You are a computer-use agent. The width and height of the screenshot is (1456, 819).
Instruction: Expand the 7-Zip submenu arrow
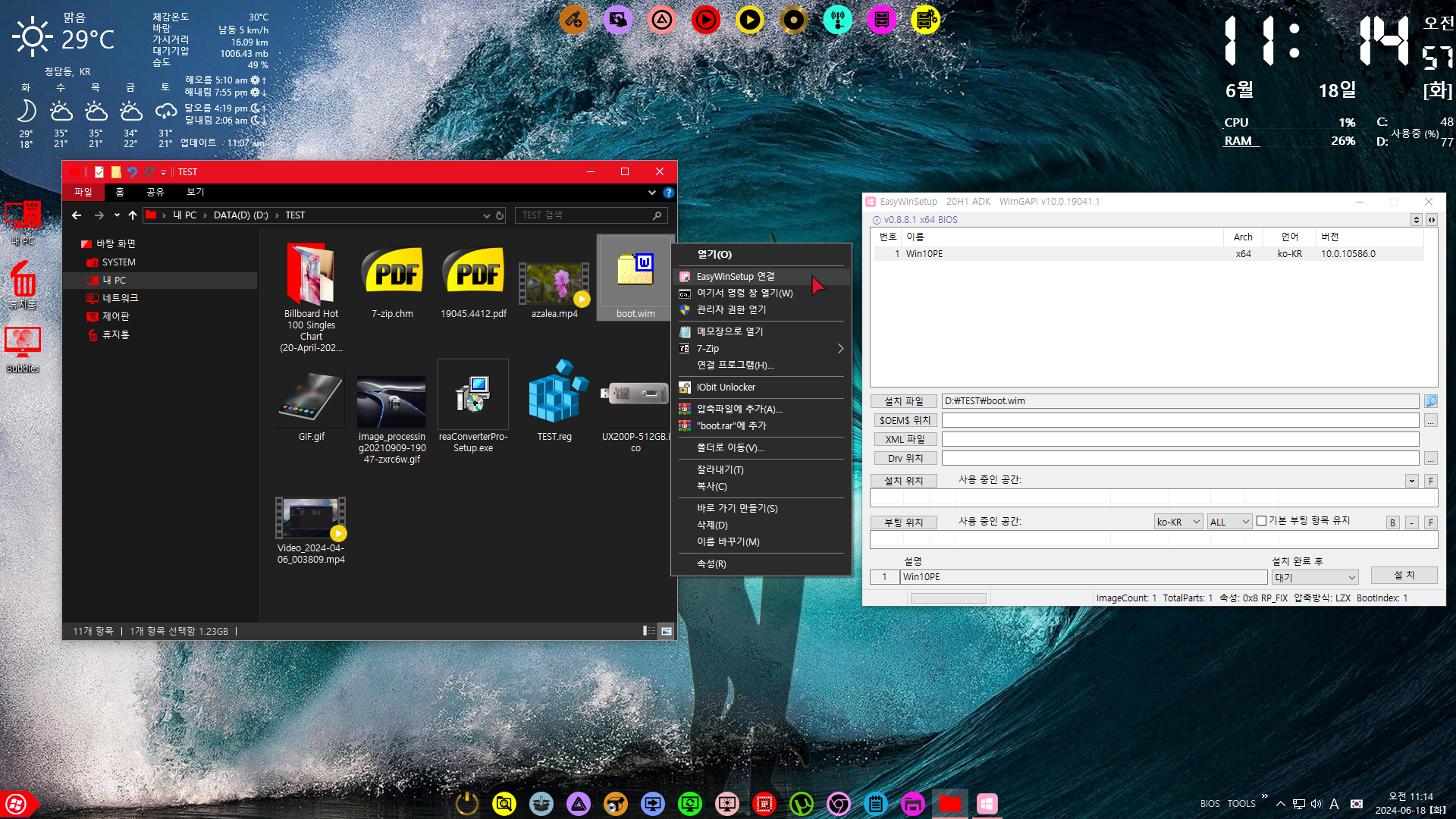click(840, 349)
